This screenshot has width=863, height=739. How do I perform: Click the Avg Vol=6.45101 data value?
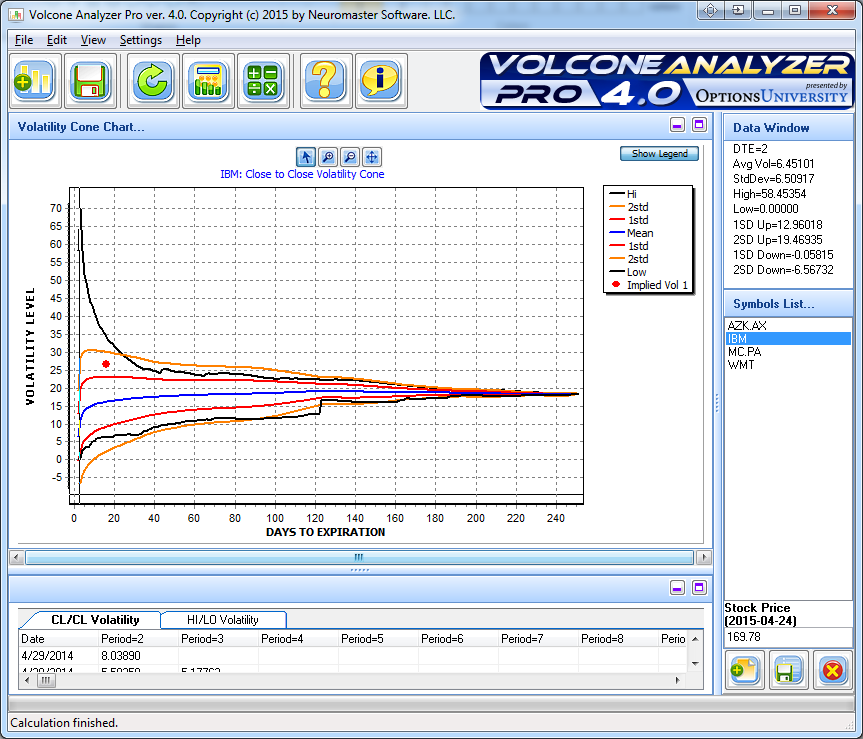773,163
